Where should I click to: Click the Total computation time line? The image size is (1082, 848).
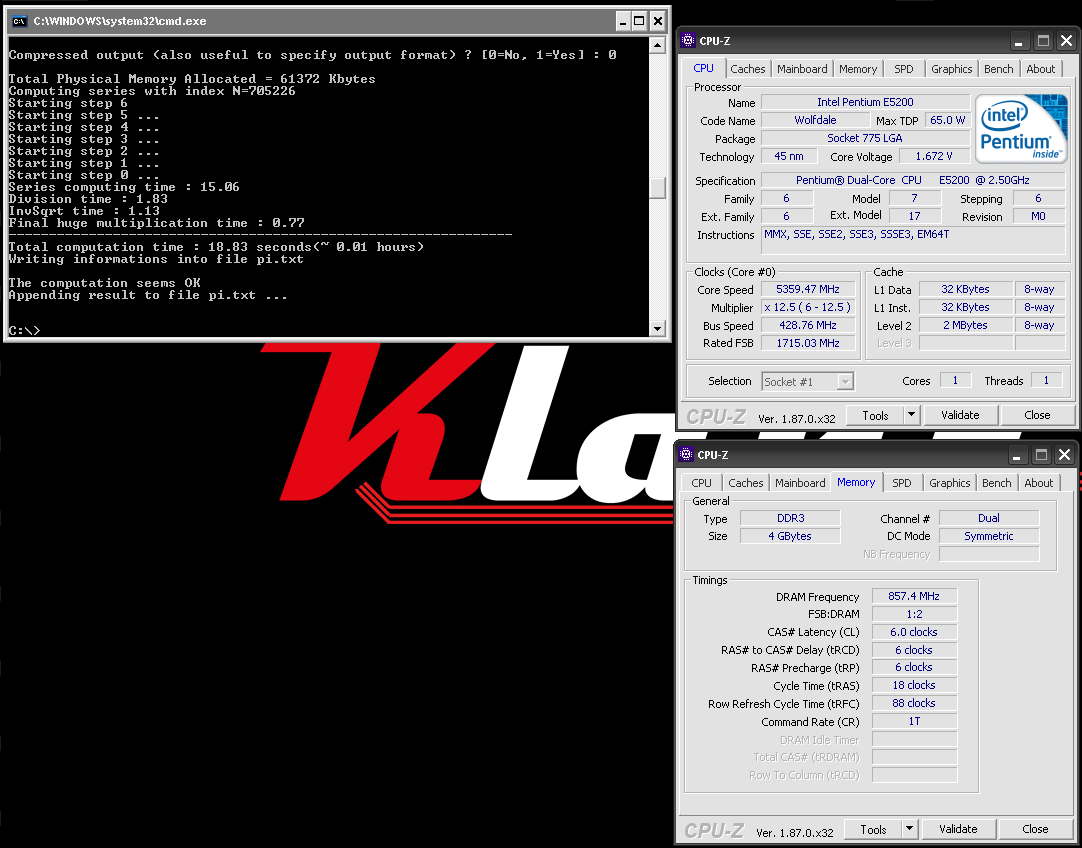[216, 247]
